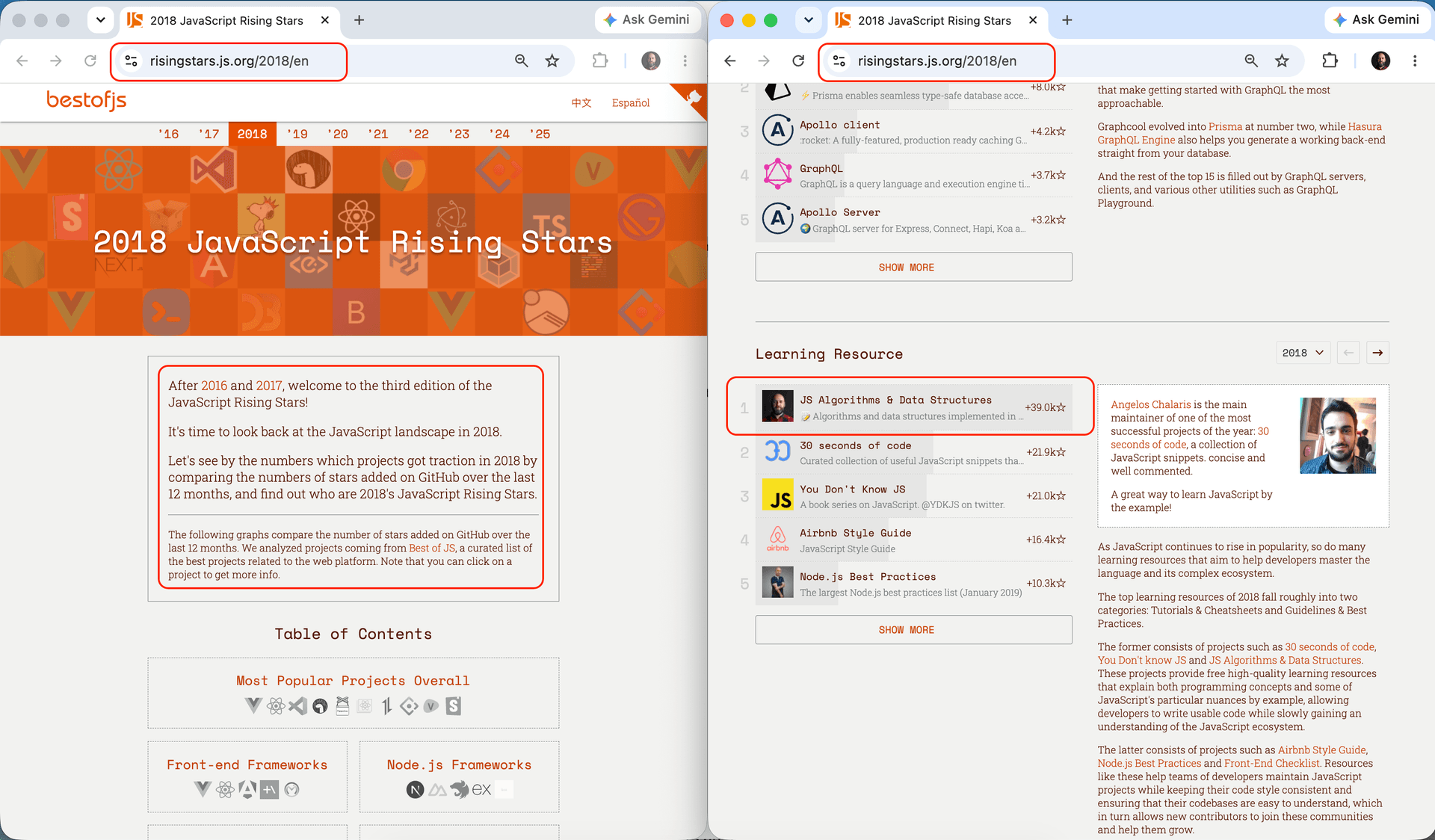This screenshot has height=840, width=1435.
Task: Open the 2017 link in the intro text
Action: (269, 386)
